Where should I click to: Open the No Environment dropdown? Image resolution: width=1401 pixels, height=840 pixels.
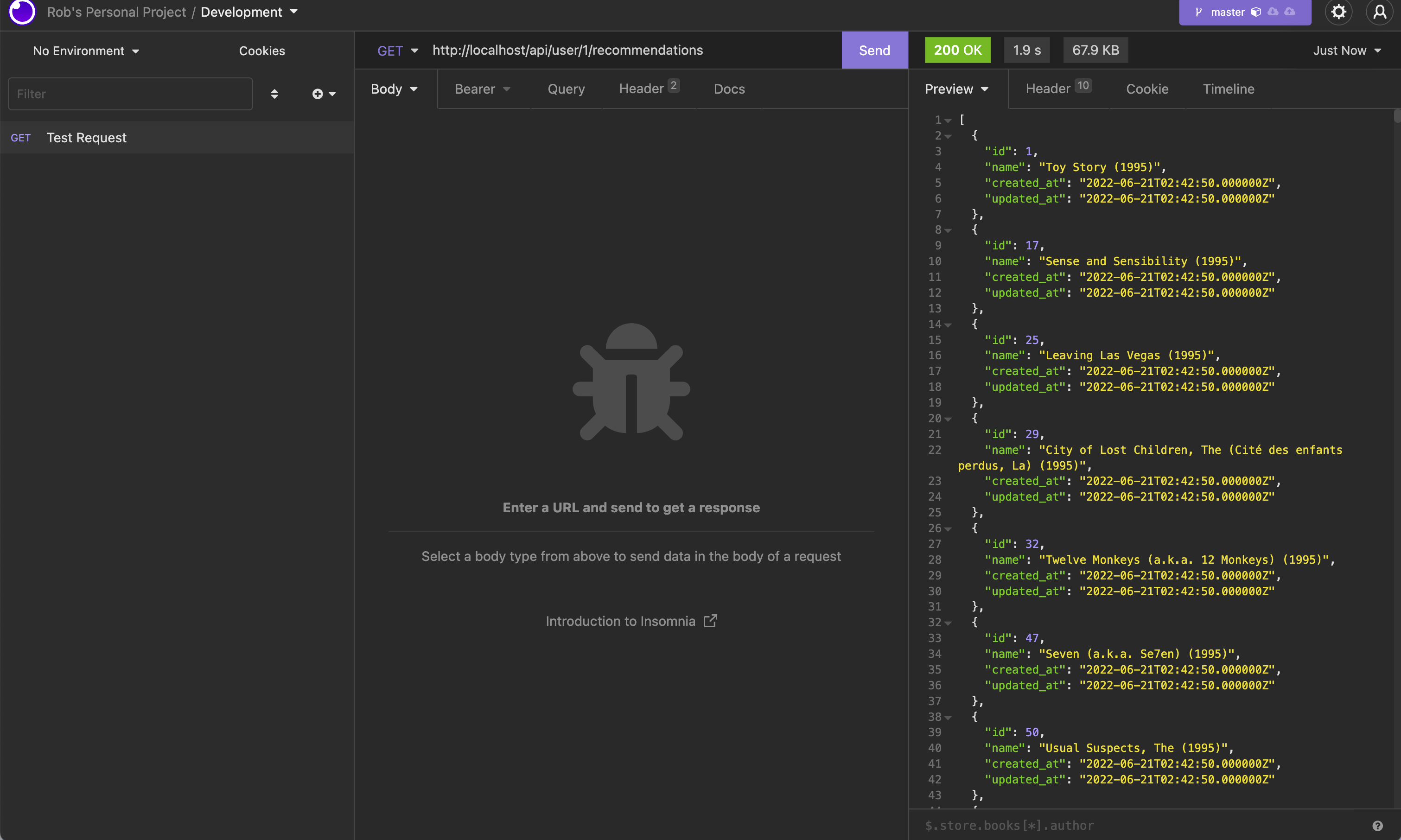coord(85,51)
